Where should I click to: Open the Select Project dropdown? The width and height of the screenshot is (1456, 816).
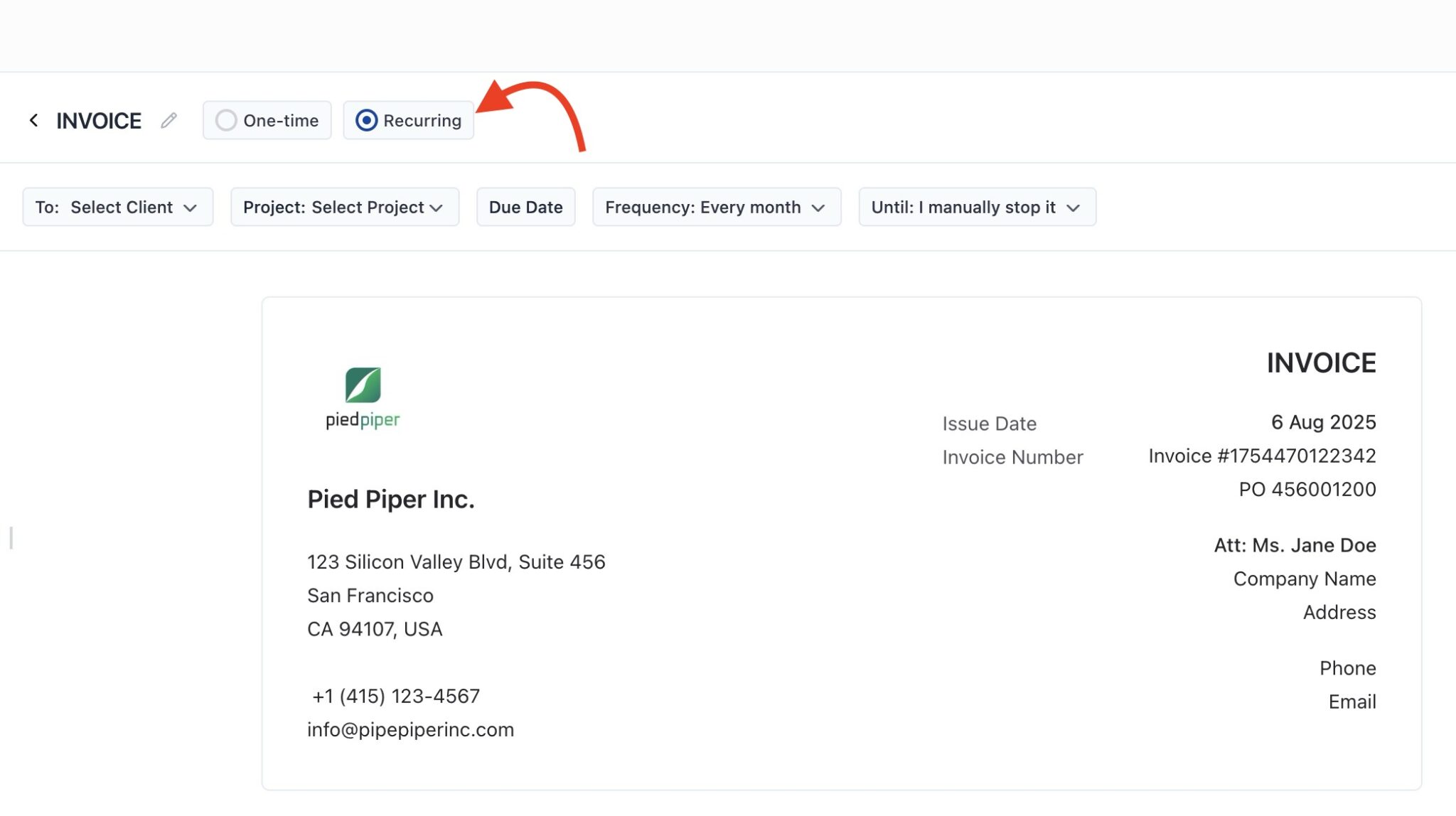(344, 207)
